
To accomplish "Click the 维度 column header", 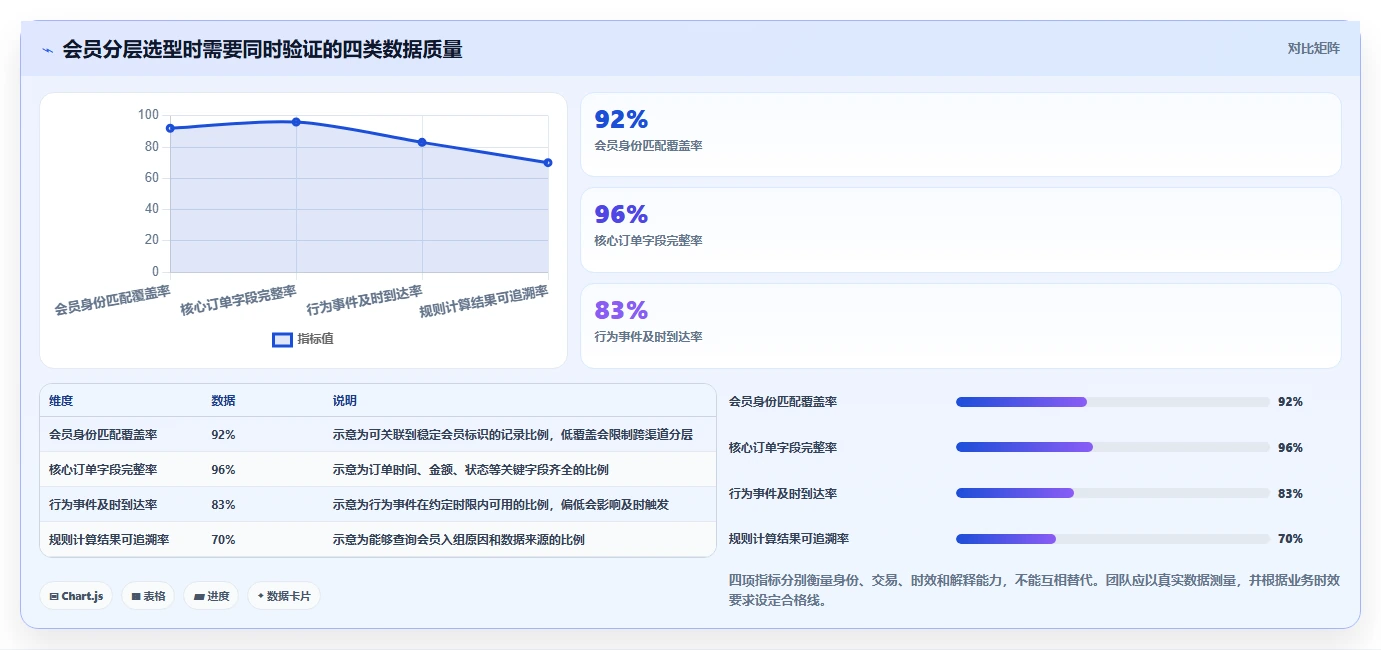I will [61, 401].
